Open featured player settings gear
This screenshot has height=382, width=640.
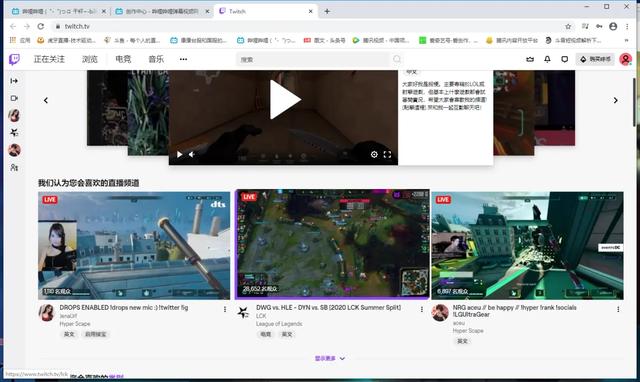pyautogui.click(x=374, y=154)
